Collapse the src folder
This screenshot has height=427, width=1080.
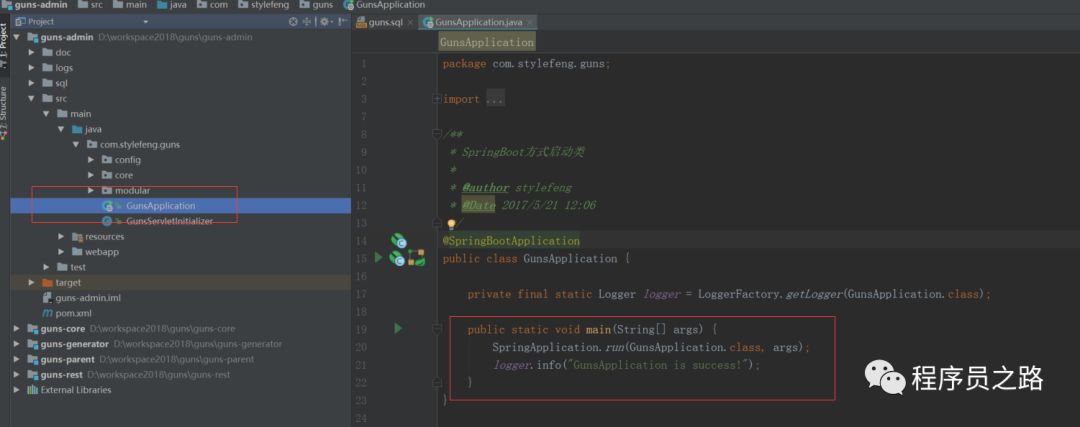(32, 98)
